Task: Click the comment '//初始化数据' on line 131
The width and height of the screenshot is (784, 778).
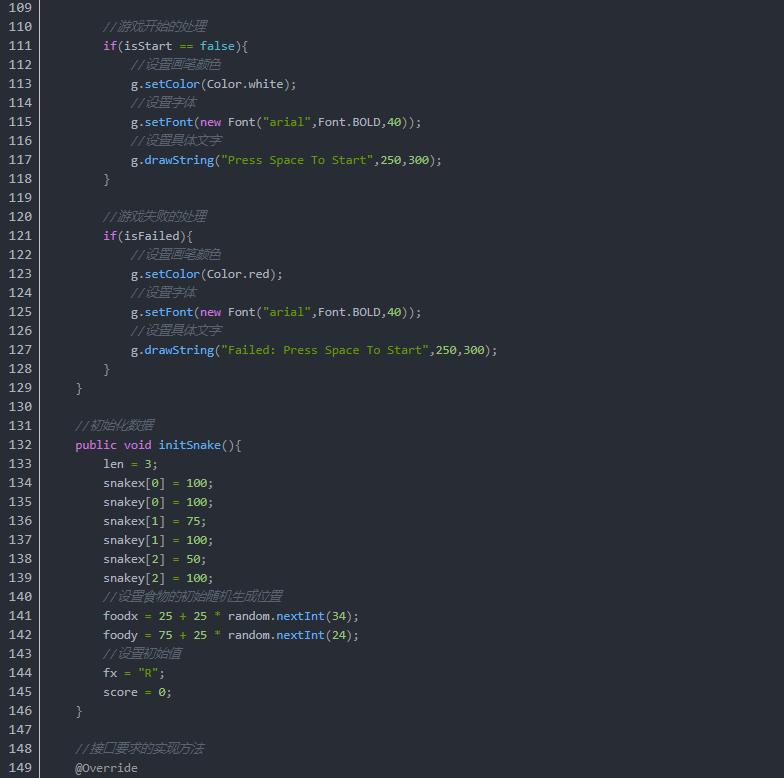Action: click(114, 426)
